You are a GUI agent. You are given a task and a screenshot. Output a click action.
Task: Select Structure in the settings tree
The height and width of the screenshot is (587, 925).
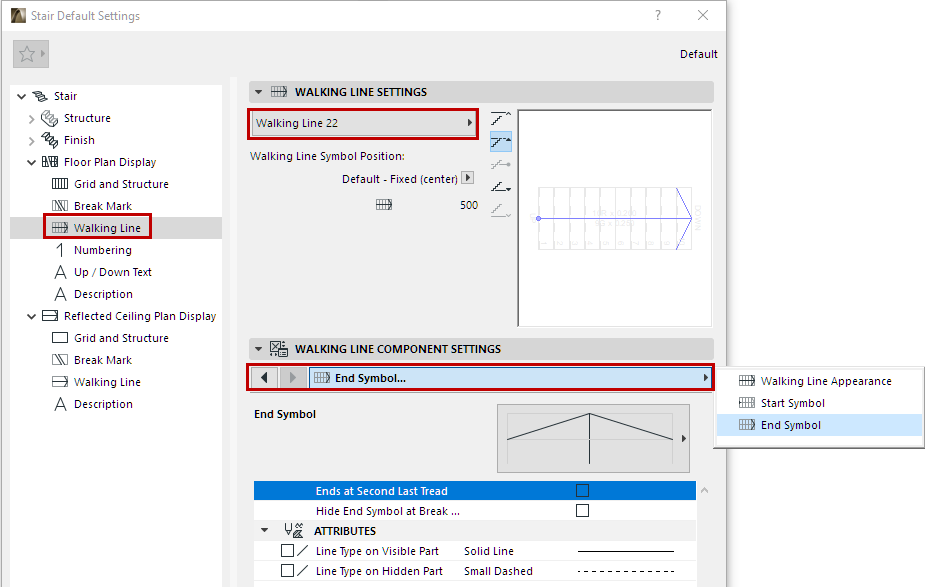point(87,118)
